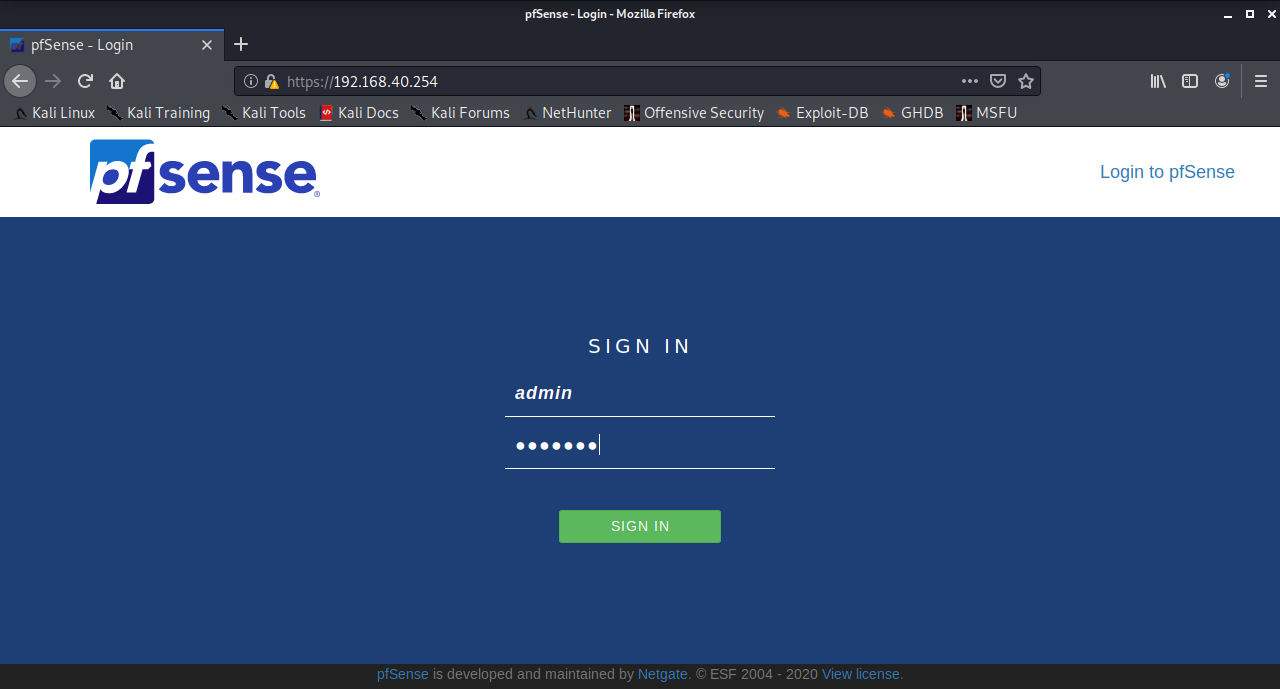Image resolution: width=1280 pixels, height=689 pixels.
Task: Open the Firefox home page
Action: [x=117, y=81]
